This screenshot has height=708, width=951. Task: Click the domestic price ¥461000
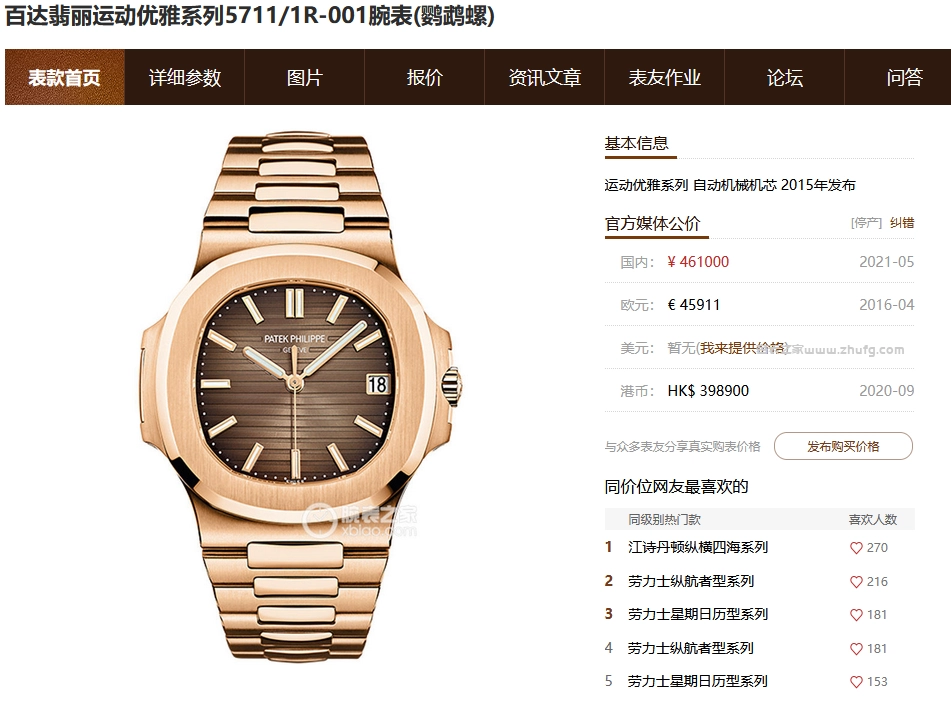pos(698,262)
